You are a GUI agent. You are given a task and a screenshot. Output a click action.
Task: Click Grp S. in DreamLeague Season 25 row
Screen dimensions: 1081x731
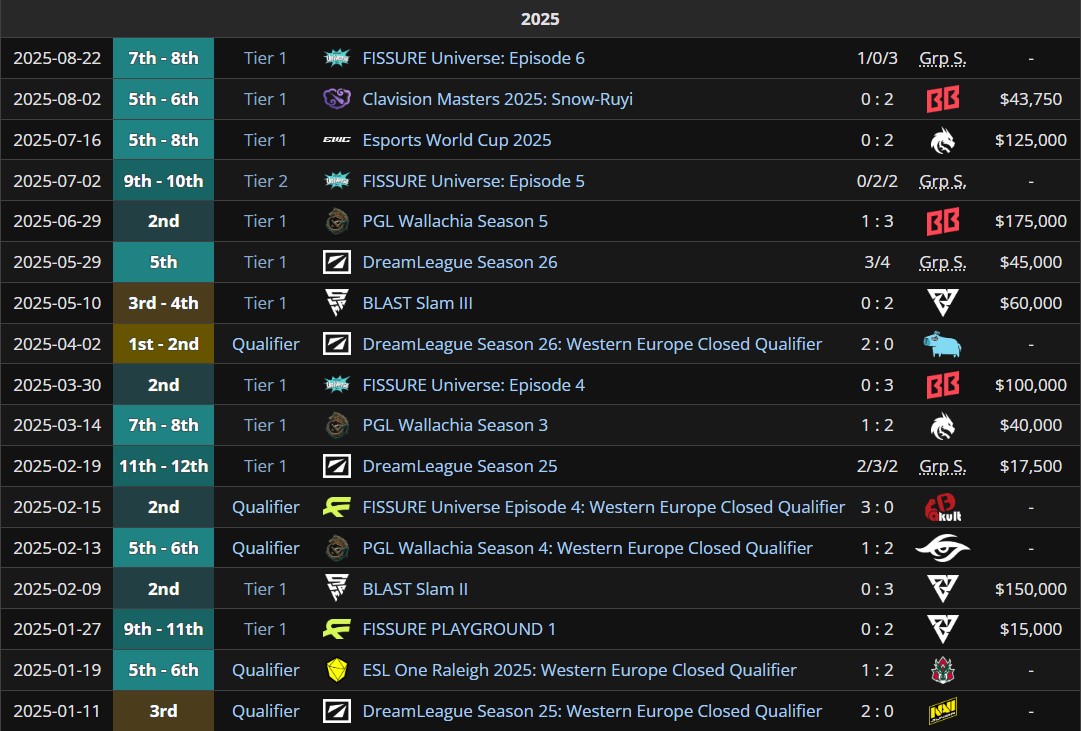942,466
